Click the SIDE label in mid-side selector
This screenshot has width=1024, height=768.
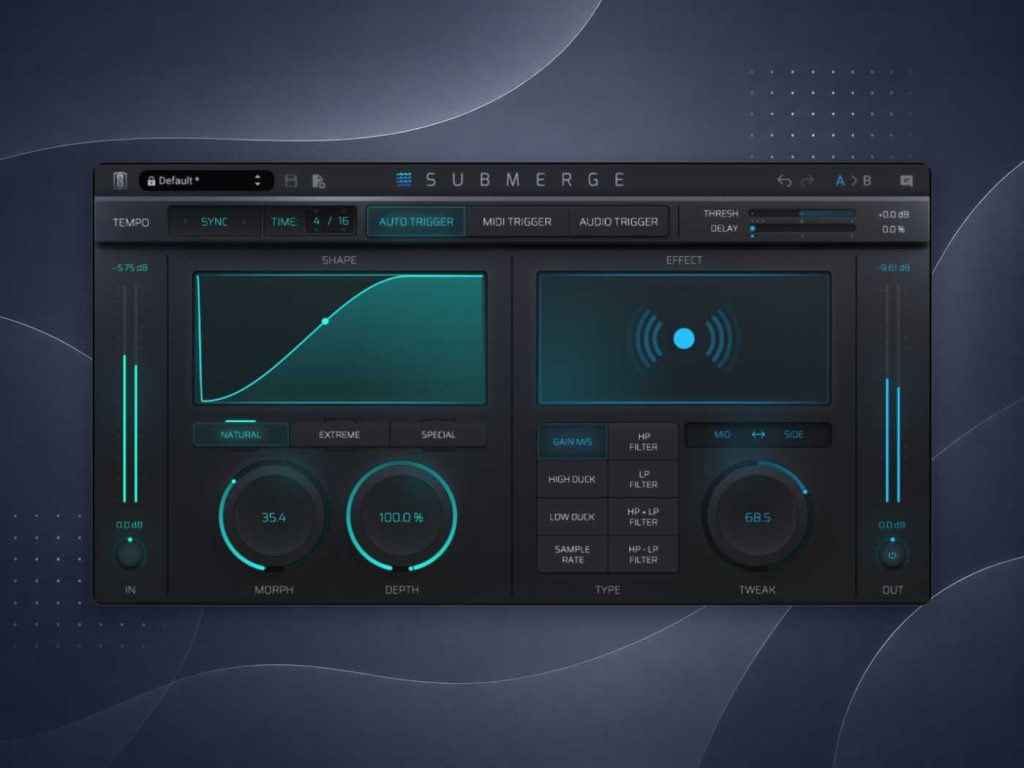793,434
